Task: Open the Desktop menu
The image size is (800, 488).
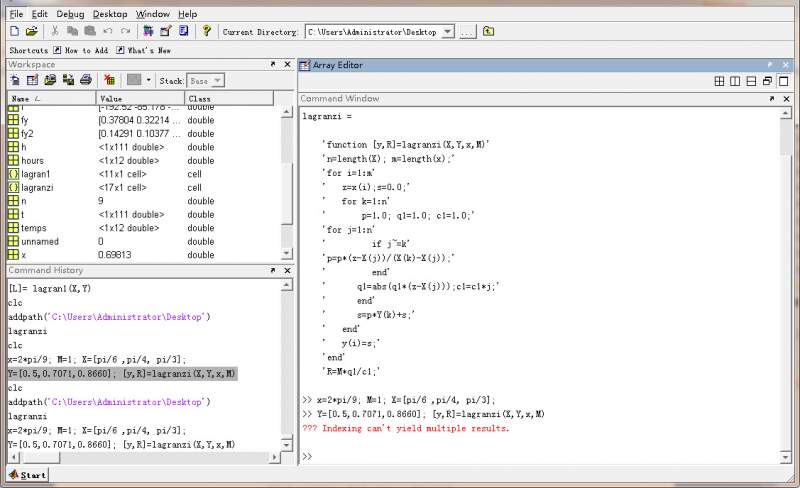Action: [110, 15]
